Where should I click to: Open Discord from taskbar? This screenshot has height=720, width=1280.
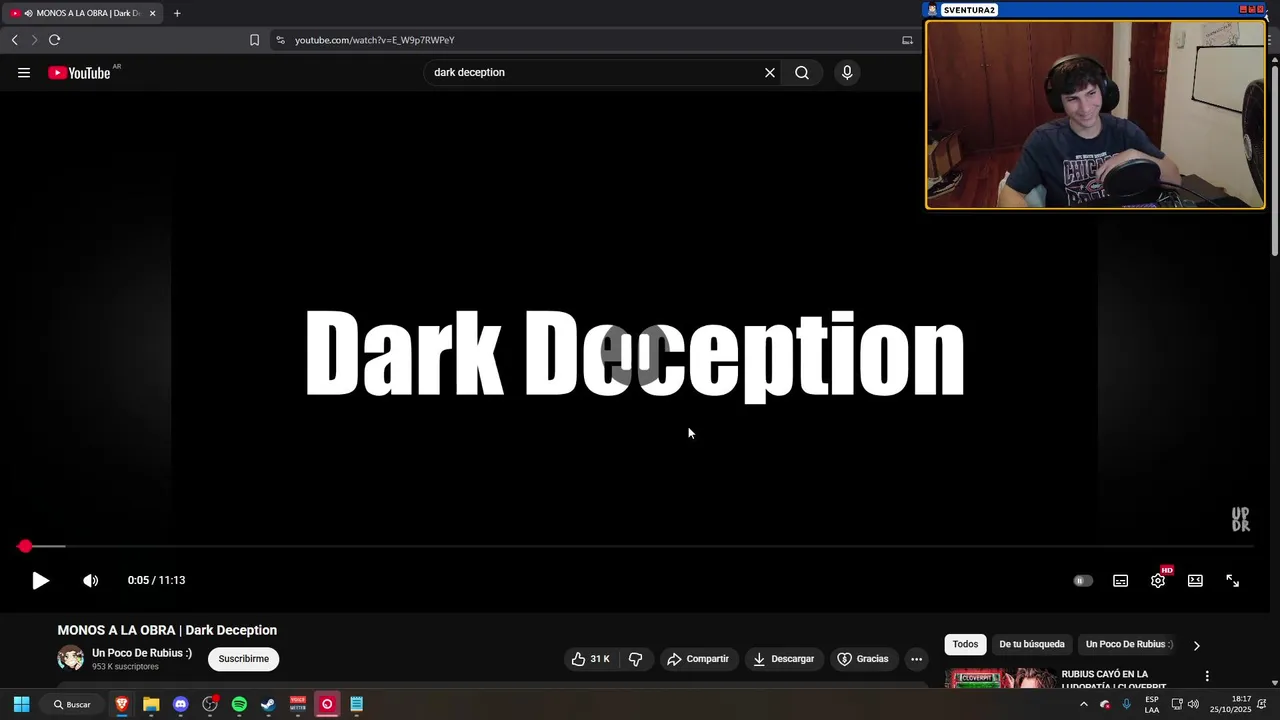pyautogui.click(x=180, y=704)
